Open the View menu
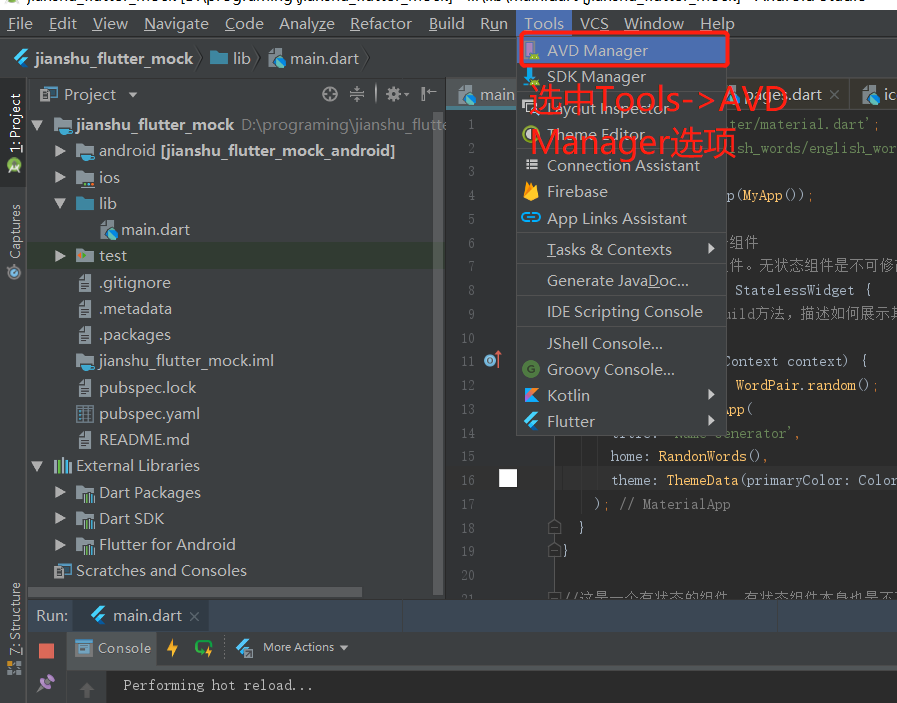The height and width of the screenshot is (703, 897). (x=110, y=24)
